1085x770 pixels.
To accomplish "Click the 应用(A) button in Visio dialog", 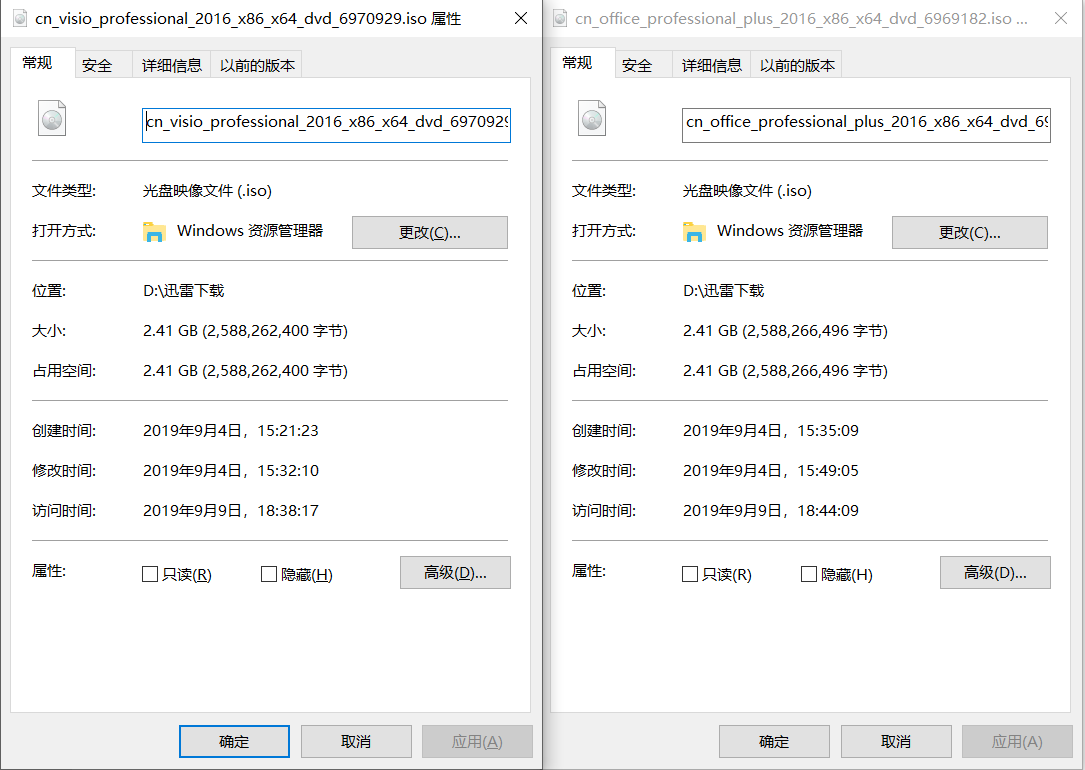I will click(477, 741).
